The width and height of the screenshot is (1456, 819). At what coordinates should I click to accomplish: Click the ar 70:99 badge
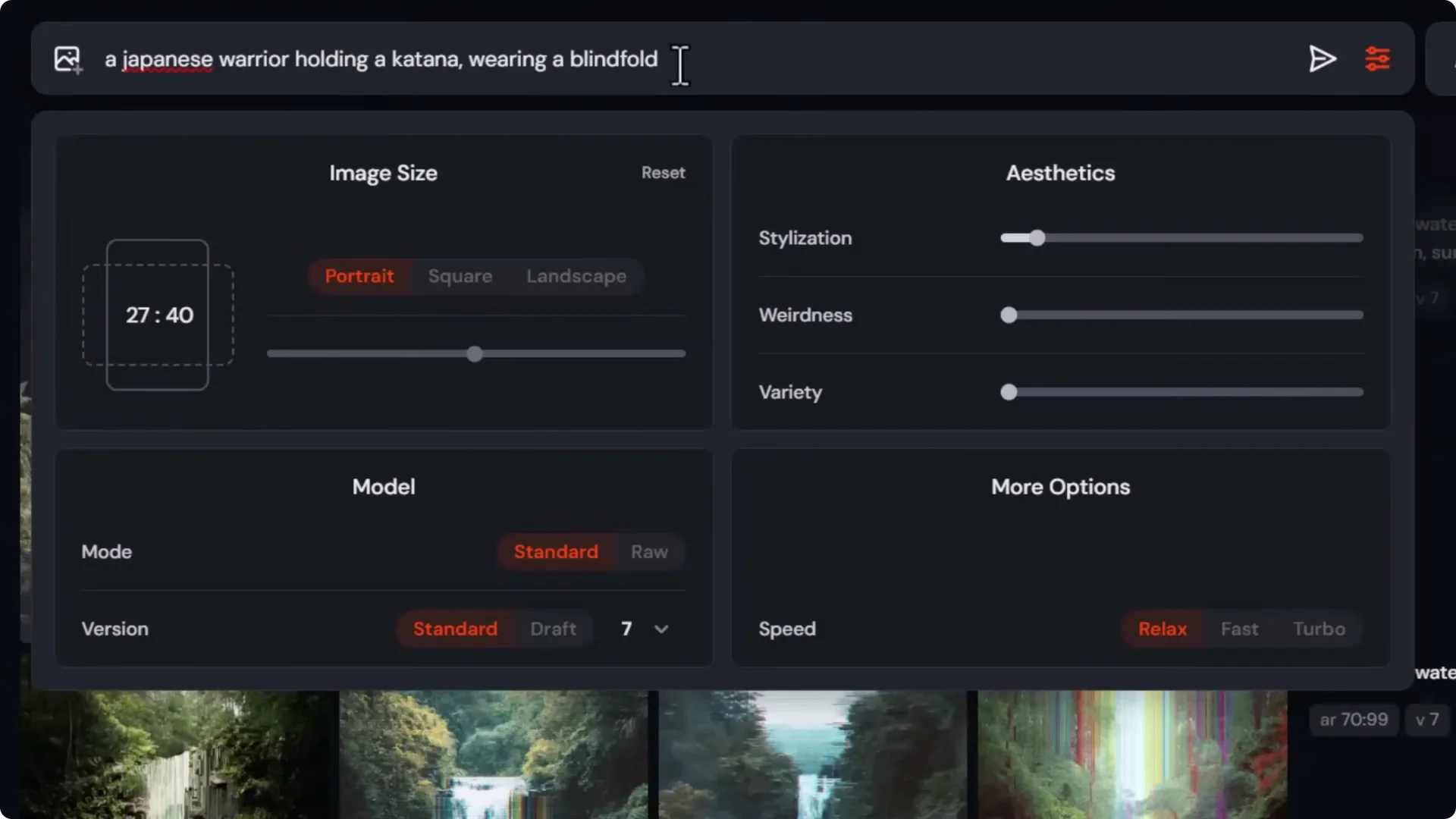tap(1352, 720)
